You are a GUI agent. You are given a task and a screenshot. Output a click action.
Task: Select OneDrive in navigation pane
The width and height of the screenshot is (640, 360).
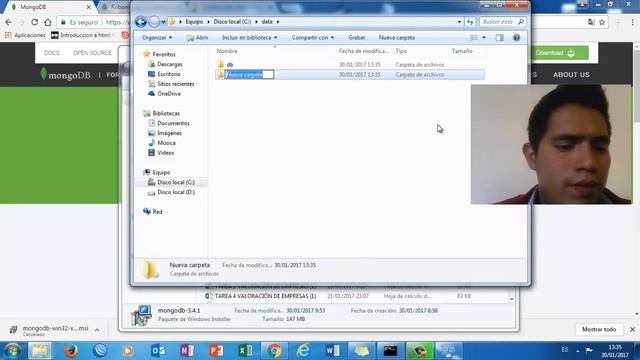click(x=164, y=93)
